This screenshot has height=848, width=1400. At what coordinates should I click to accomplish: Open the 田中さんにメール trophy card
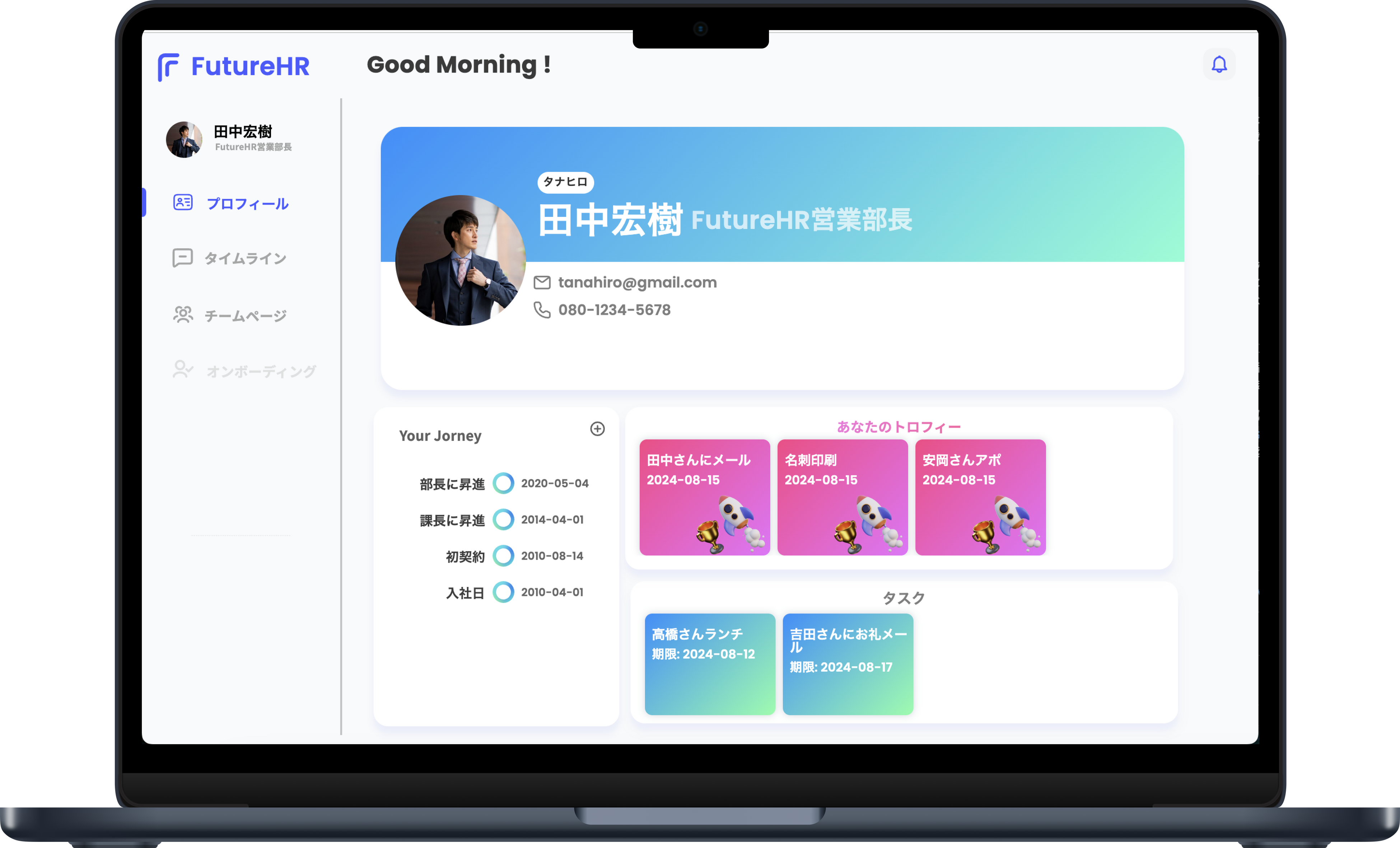click(x=705, y=497)
